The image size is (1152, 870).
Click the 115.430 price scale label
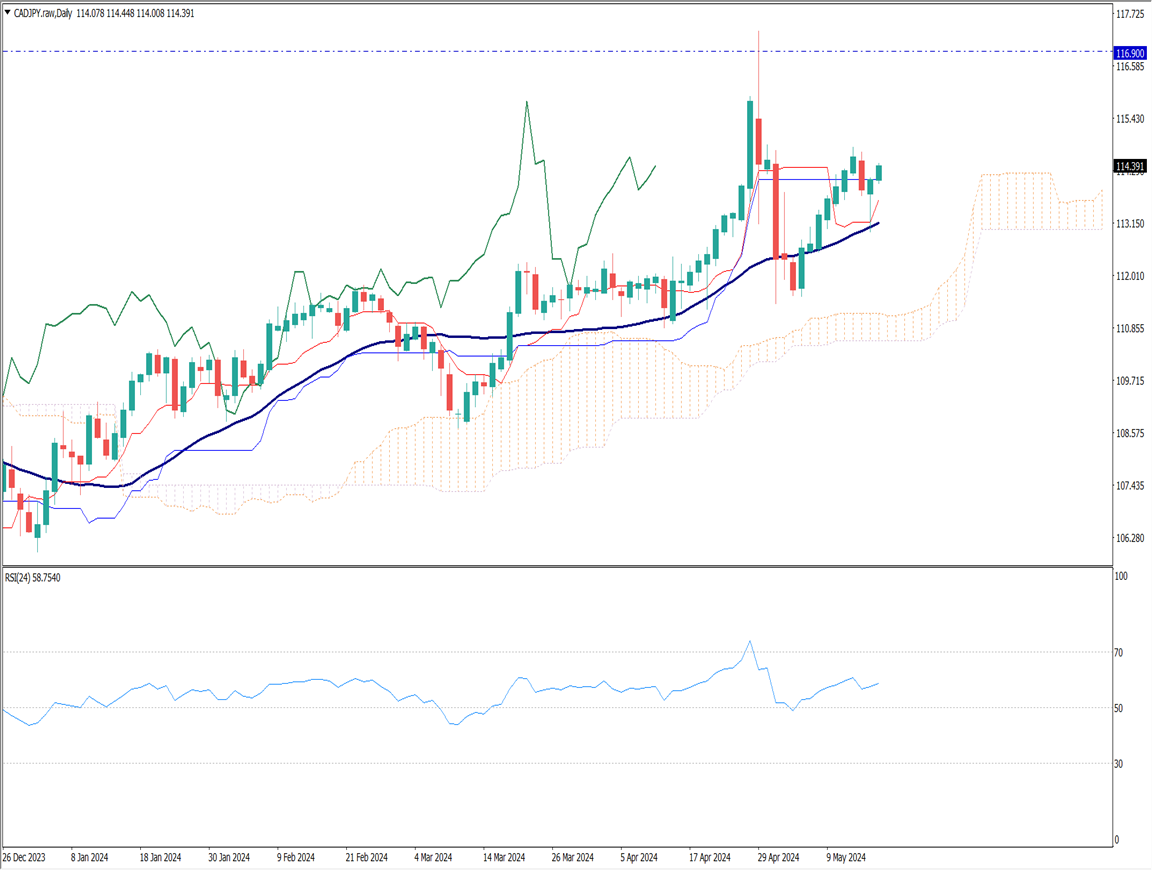[x=1130, y=120]
